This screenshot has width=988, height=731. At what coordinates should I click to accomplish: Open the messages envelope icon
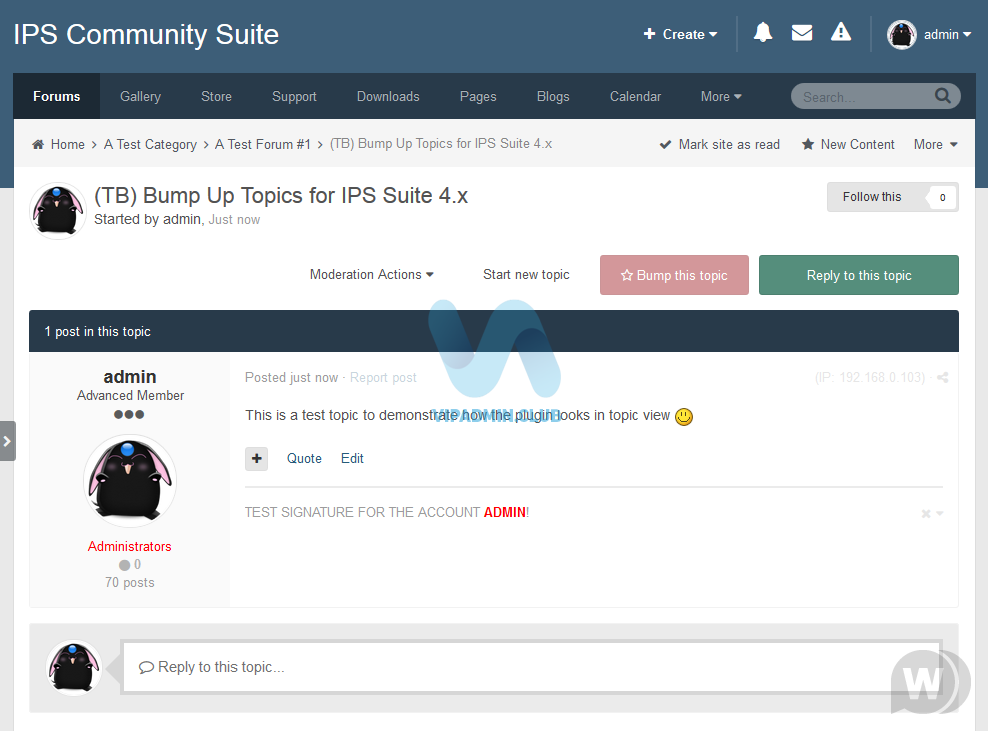point(801,33)
